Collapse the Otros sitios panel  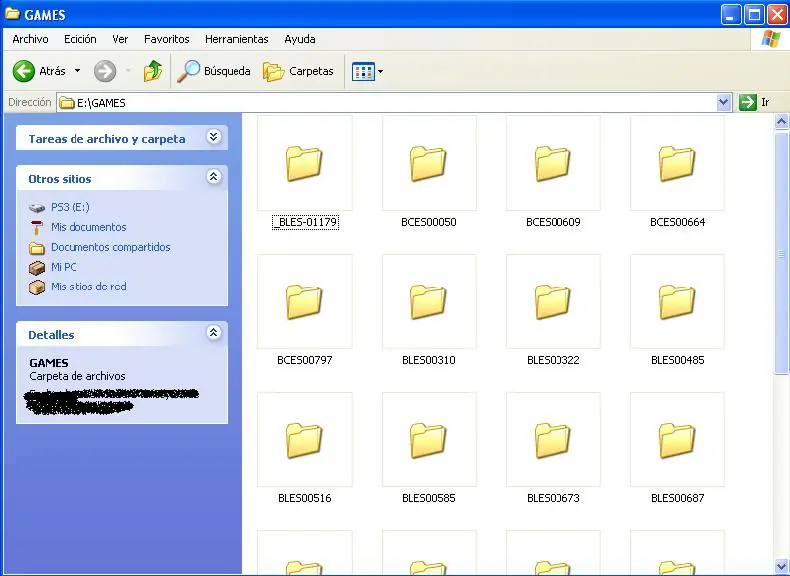[214, 176]
